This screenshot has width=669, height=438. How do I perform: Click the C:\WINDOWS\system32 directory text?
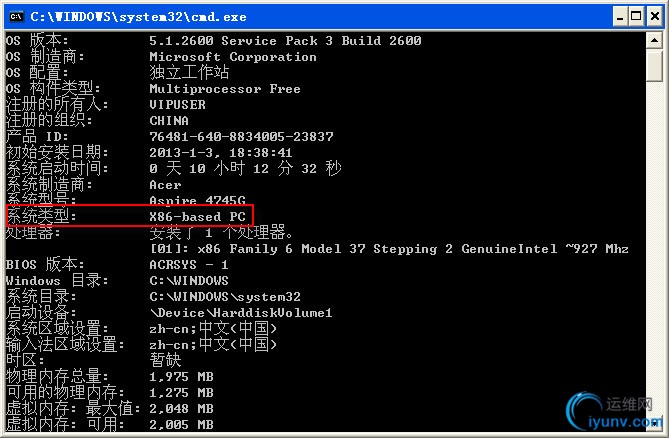coord(225,296)
